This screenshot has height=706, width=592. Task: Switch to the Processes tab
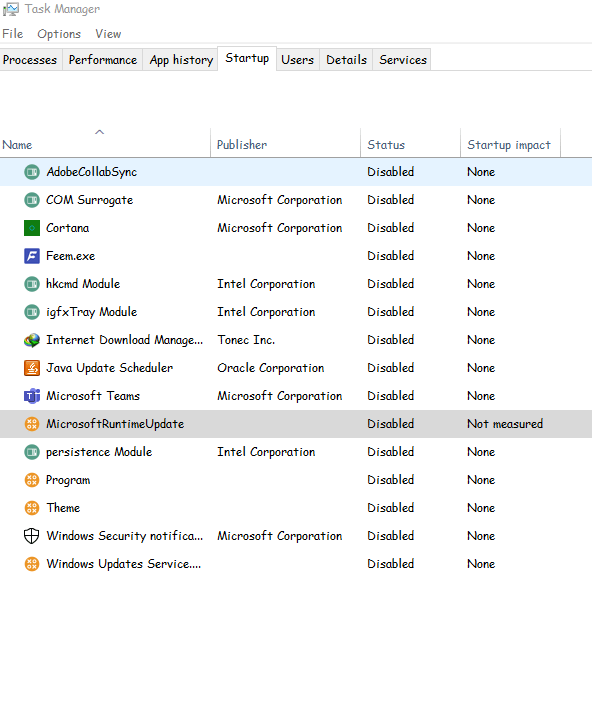[x=30, y=59]
